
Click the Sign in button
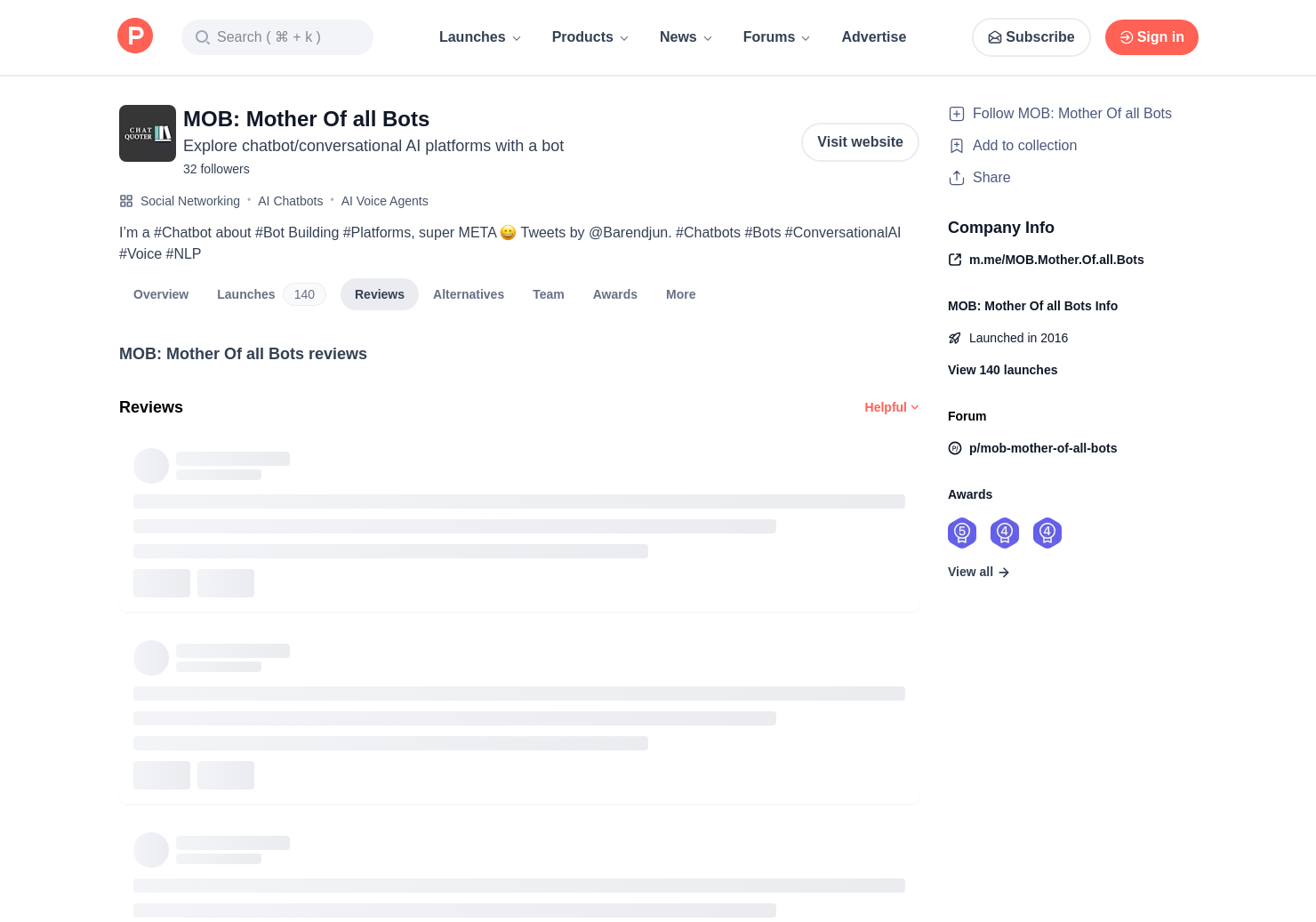1151,37
